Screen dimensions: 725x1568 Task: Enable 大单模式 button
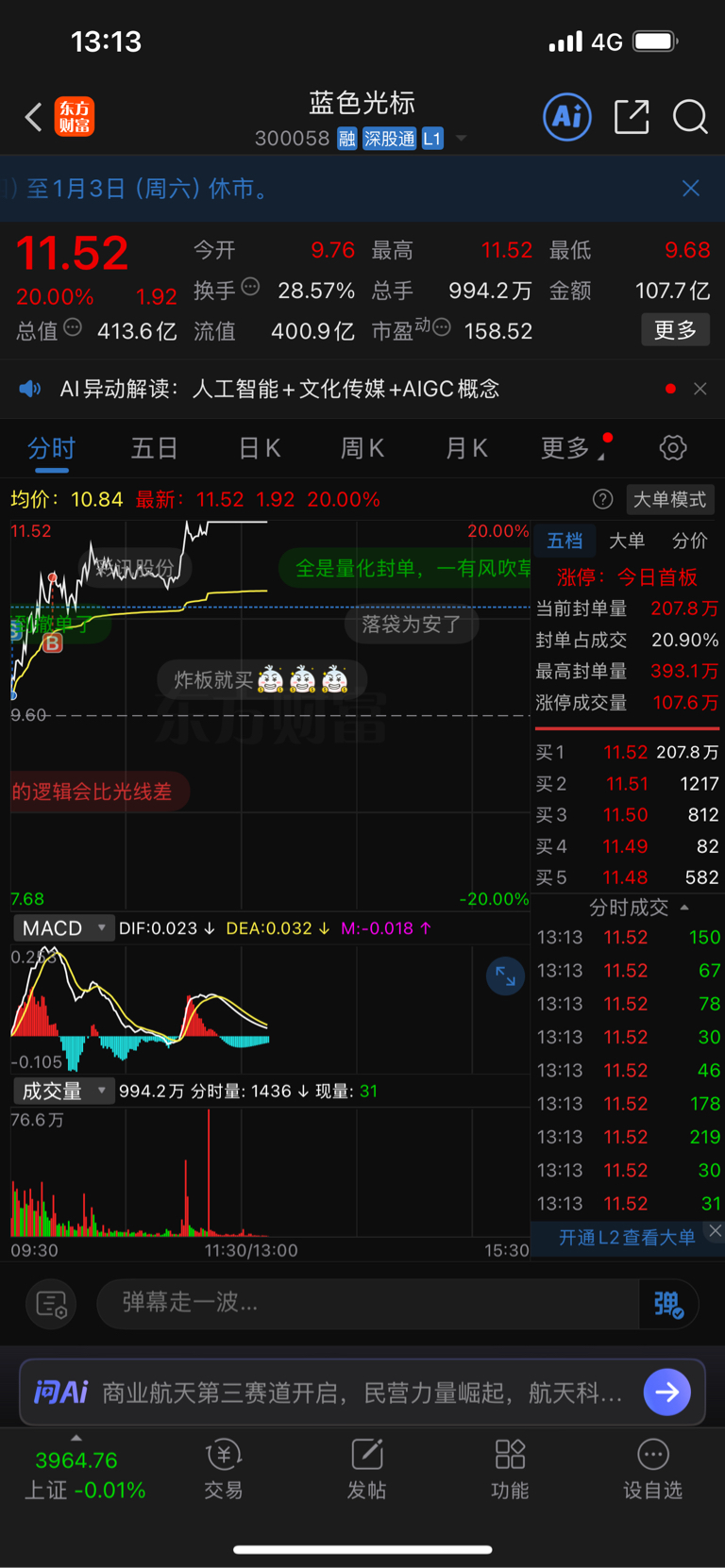click(x=669, y=499)
